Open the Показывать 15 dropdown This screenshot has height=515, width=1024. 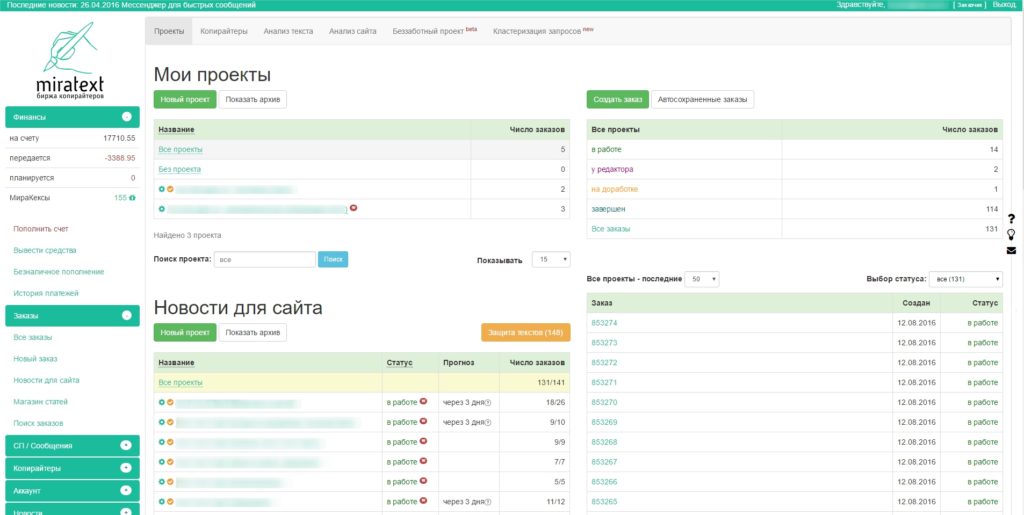pyautogui.click(x=551, y=260)
